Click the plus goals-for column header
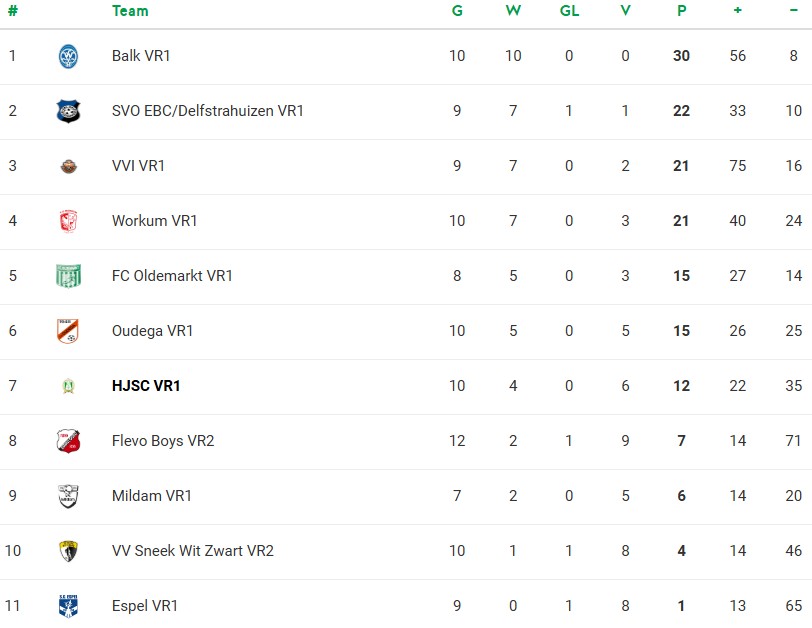Image resolution: width=812 pixels, height=628 pixels. coord(737,11)
